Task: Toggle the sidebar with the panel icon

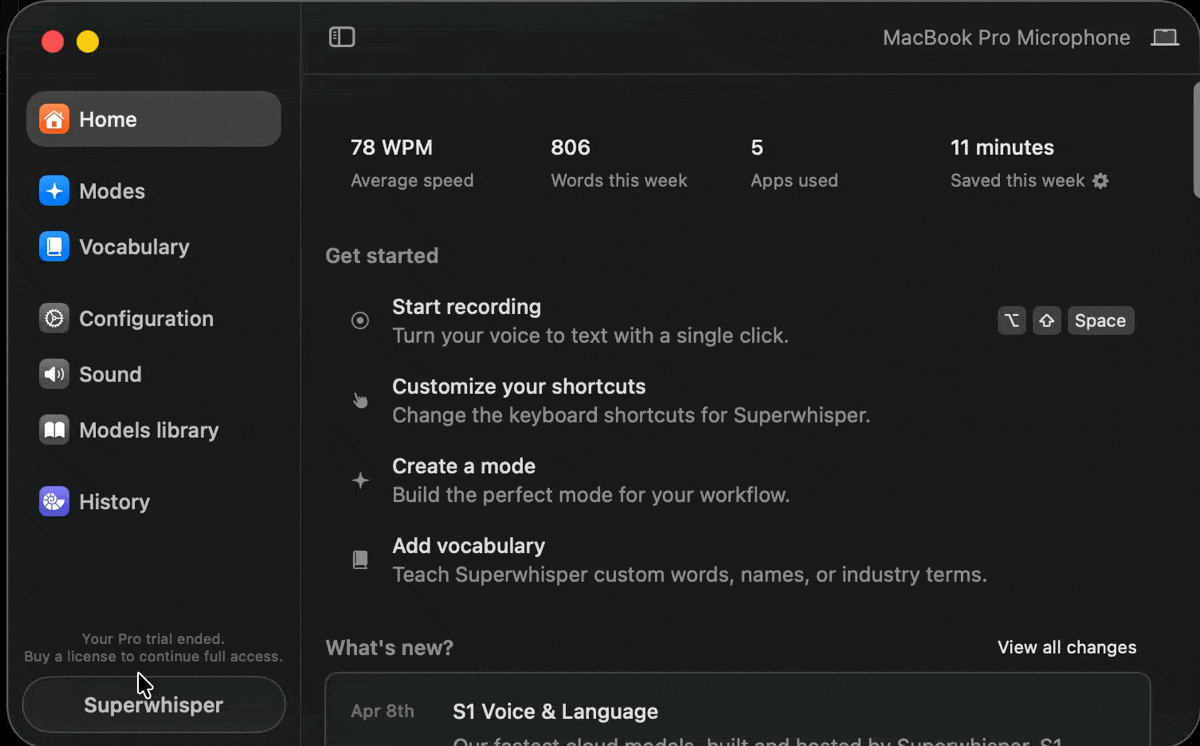Action: pyautogui.click(x=342, y=37)
